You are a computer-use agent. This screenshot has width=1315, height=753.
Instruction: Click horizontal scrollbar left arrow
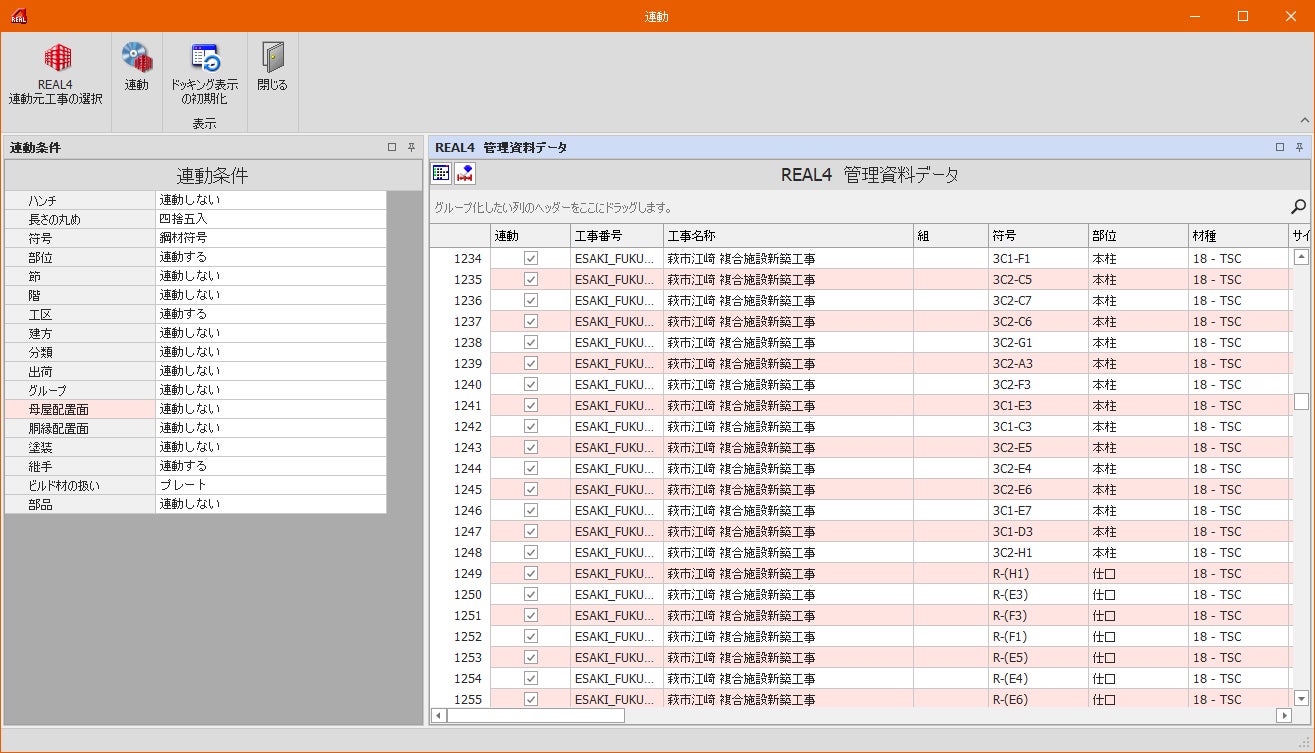tap(438, 715)
